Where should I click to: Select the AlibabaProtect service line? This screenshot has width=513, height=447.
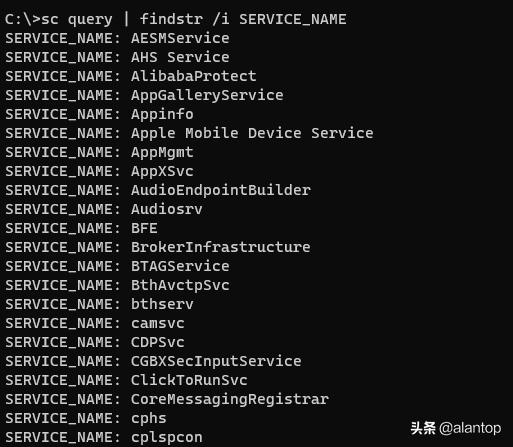click(x=131, y=76)
